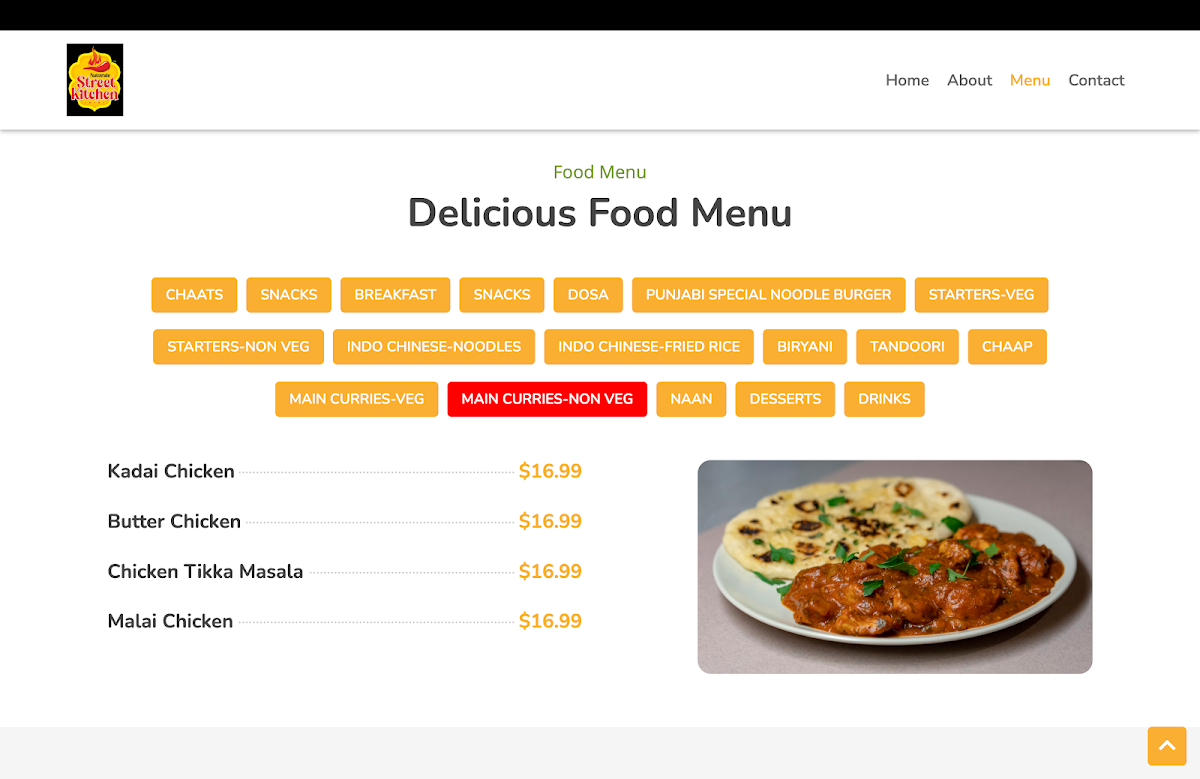This screenshot has height=779, width=1200.
Task: Show Indo Chinese-Noodles items
Action: coord(434,347)
